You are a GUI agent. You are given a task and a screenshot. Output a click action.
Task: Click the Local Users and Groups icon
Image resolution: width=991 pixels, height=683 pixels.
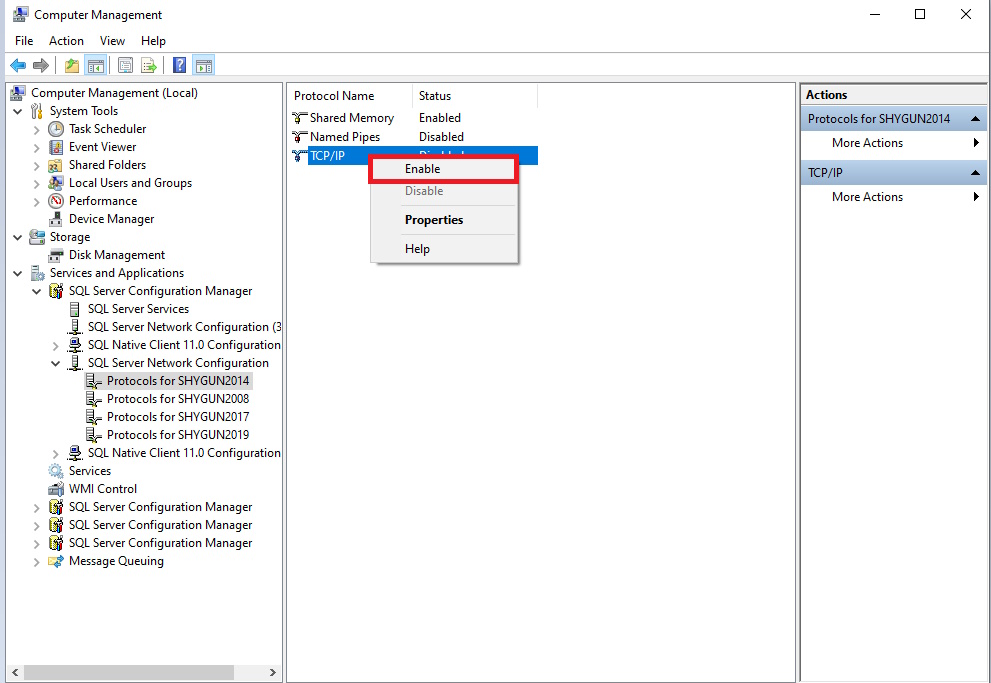point(56,183)
